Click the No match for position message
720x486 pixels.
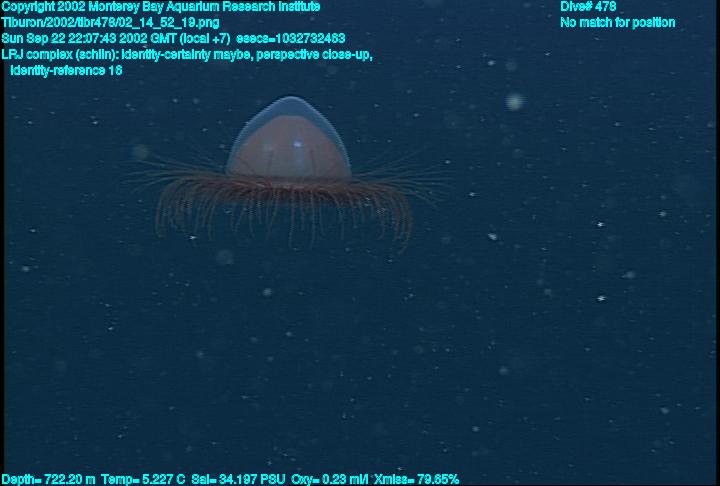click(617, 22)
